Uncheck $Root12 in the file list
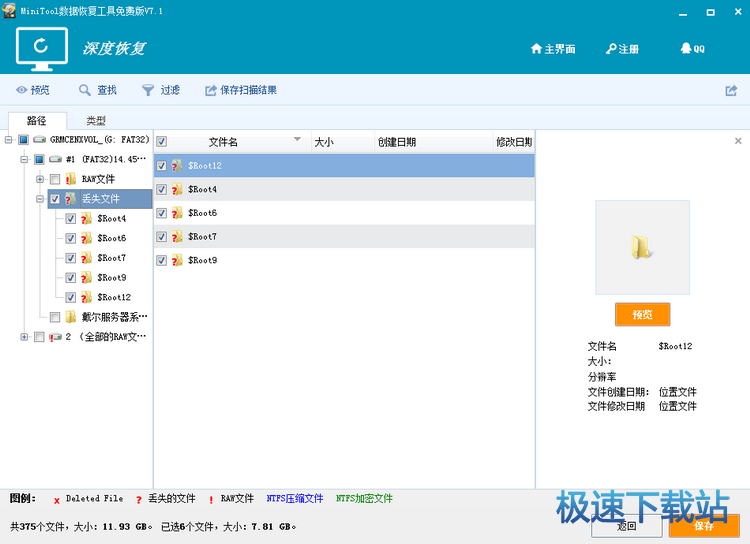Viewport: 750px width, 544px height. tap(162, 166)
